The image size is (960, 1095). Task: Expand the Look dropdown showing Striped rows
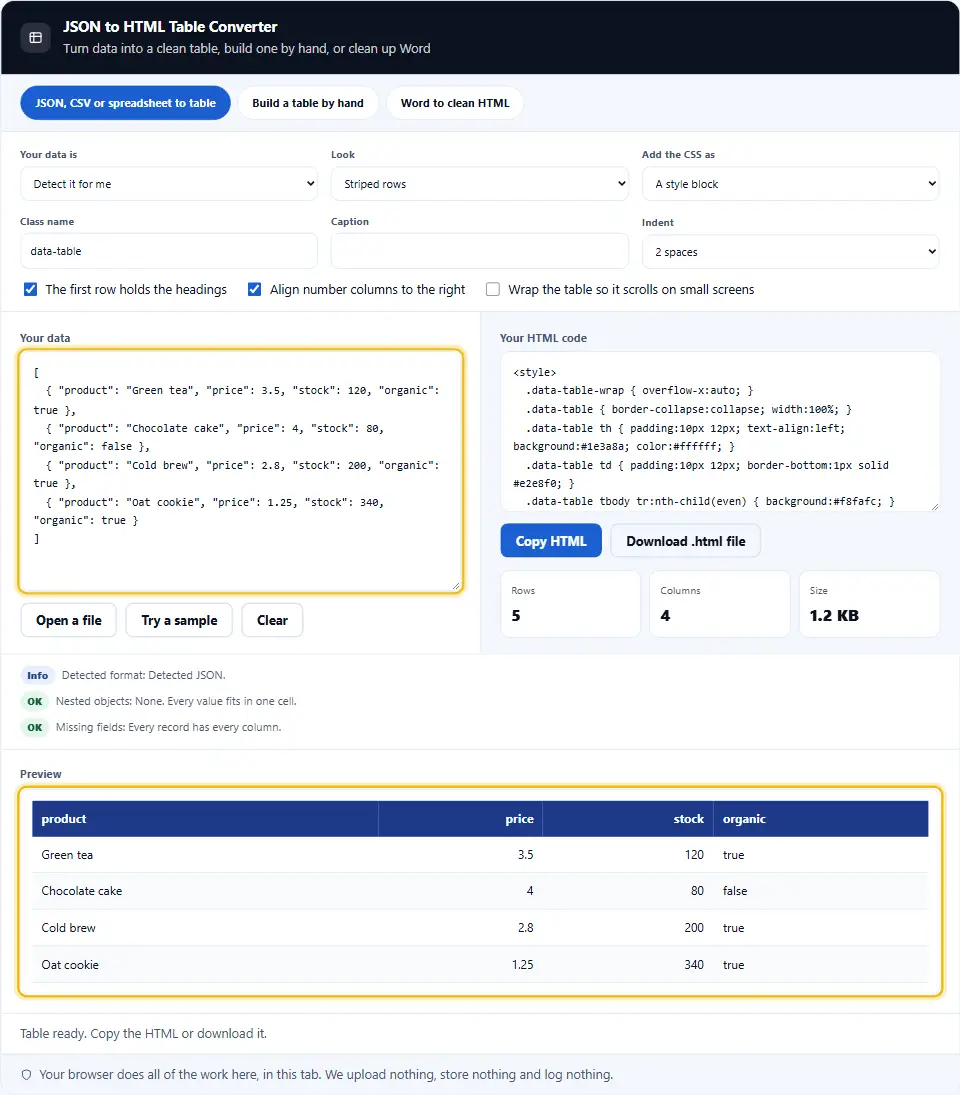coord(480,184)
